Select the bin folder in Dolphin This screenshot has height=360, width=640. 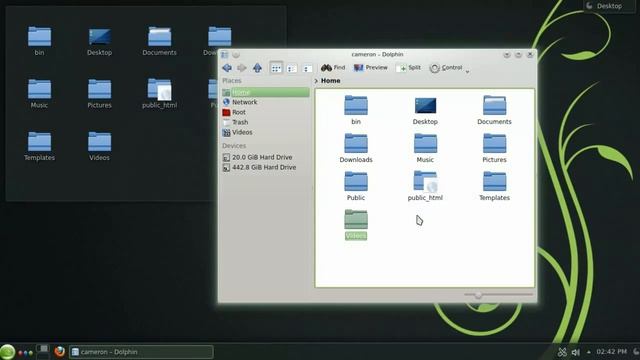[x=356, y=110]
